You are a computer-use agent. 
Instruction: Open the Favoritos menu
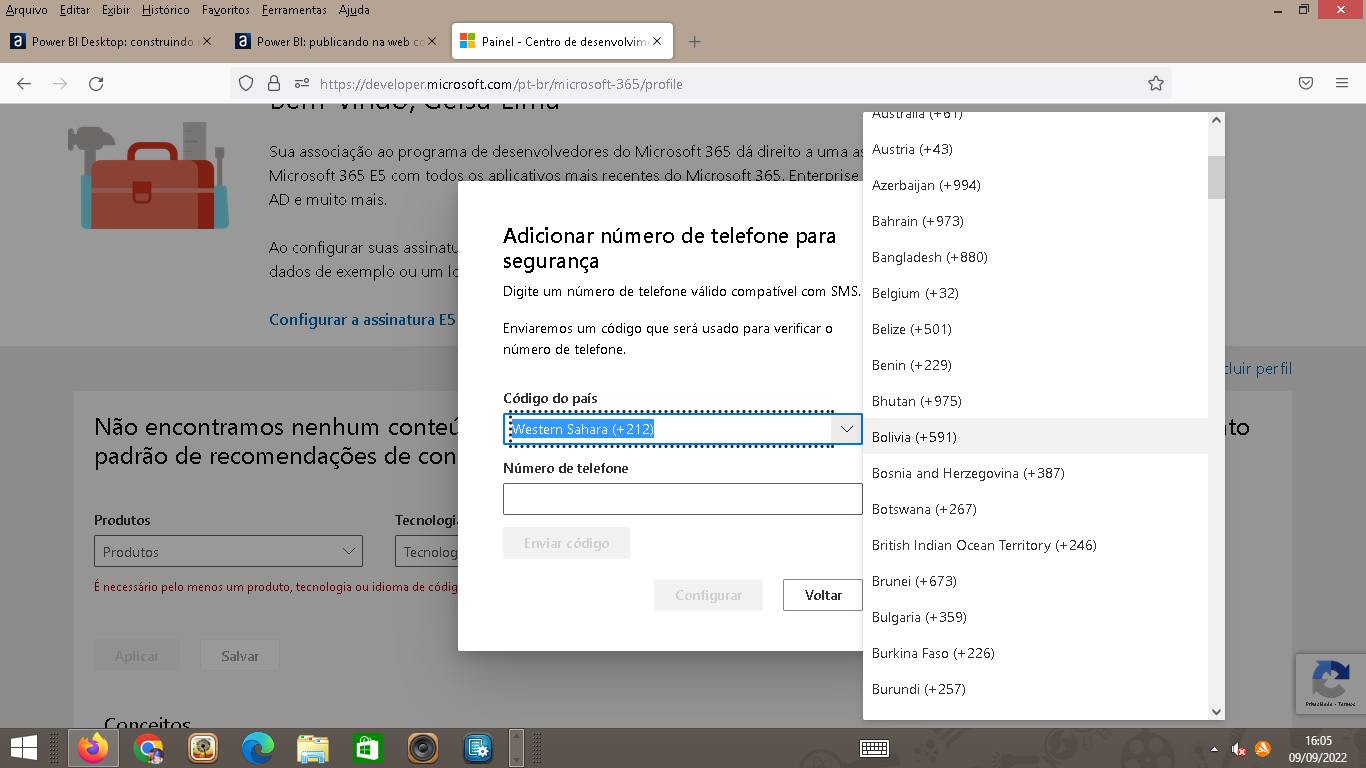click(x=226, y=10)
